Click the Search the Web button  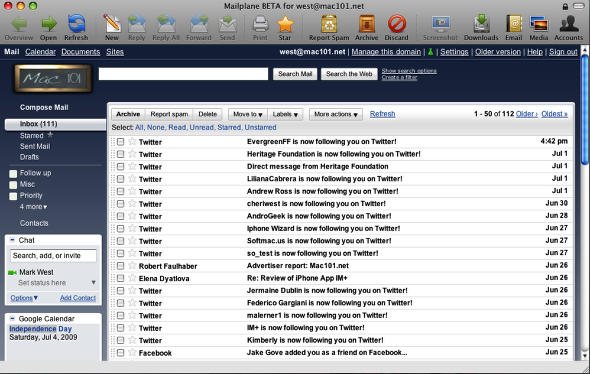(349, 74)
